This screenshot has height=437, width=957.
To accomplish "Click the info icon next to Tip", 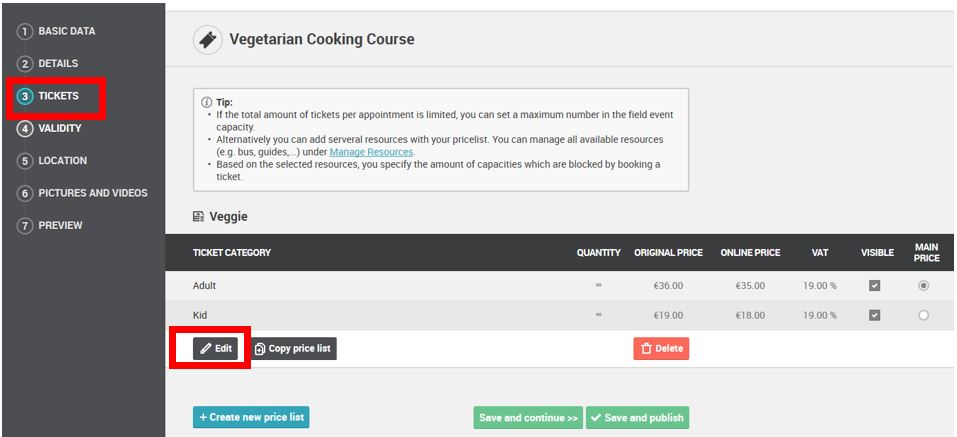I will (206, 103).
